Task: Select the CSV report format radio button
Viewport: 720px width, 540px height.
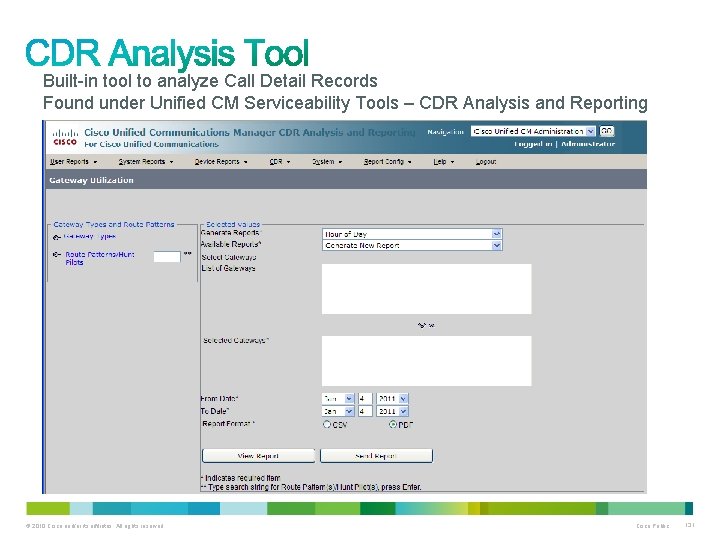Action: [326, 424]
